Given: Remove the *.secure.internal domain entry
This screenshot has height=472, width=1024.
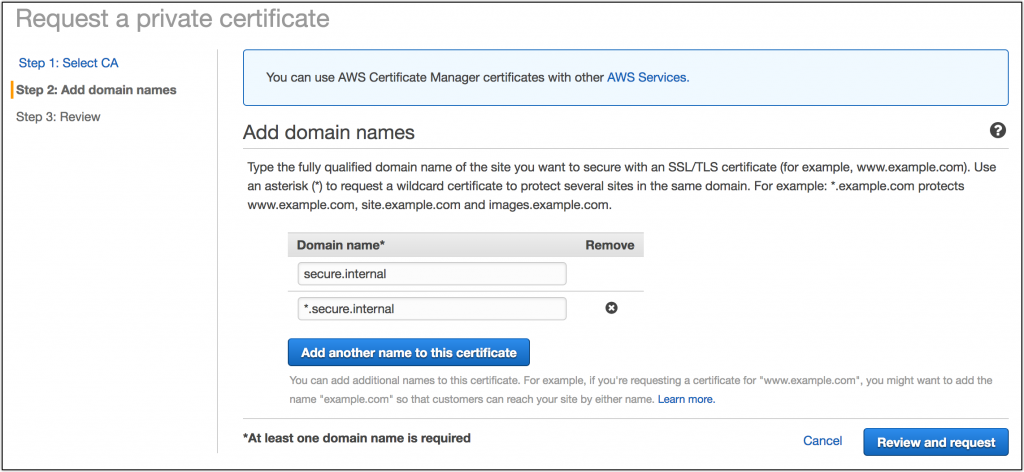Looking at the screenshot, I should point(611,308).
